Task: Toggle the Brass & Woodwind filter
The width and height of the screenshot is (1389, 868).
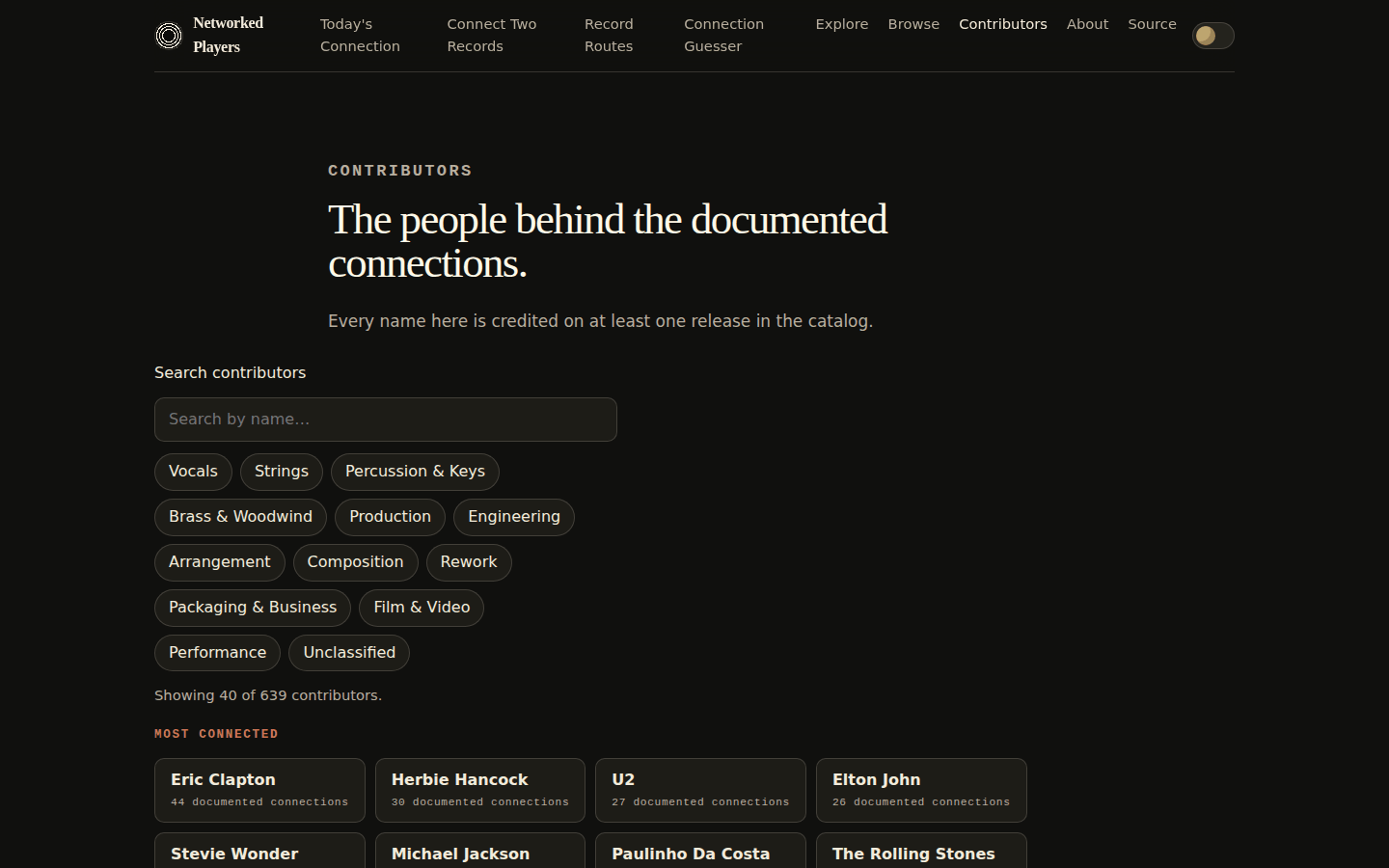Action: coord(240,517)
